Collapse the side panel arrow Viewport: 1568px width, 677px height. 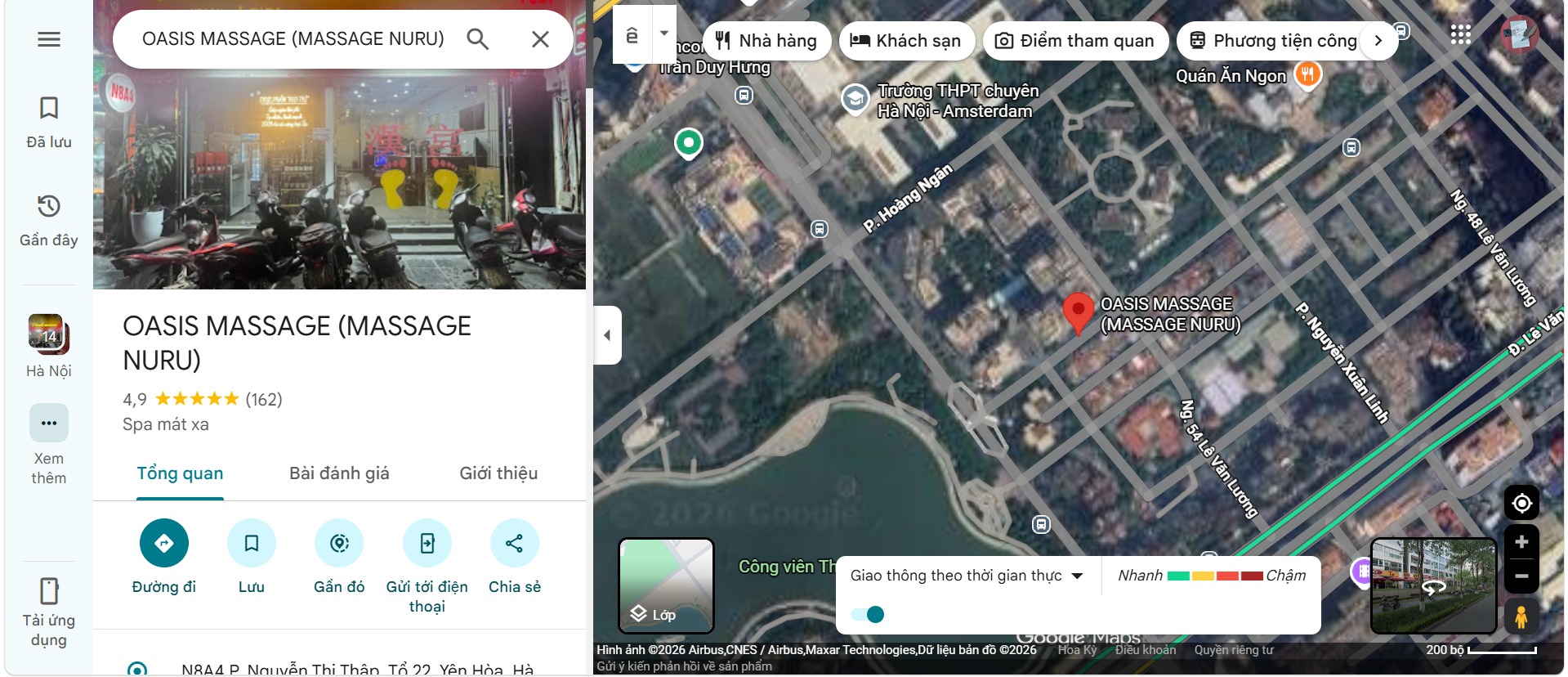pyautogui.click(x=607, y=335)
